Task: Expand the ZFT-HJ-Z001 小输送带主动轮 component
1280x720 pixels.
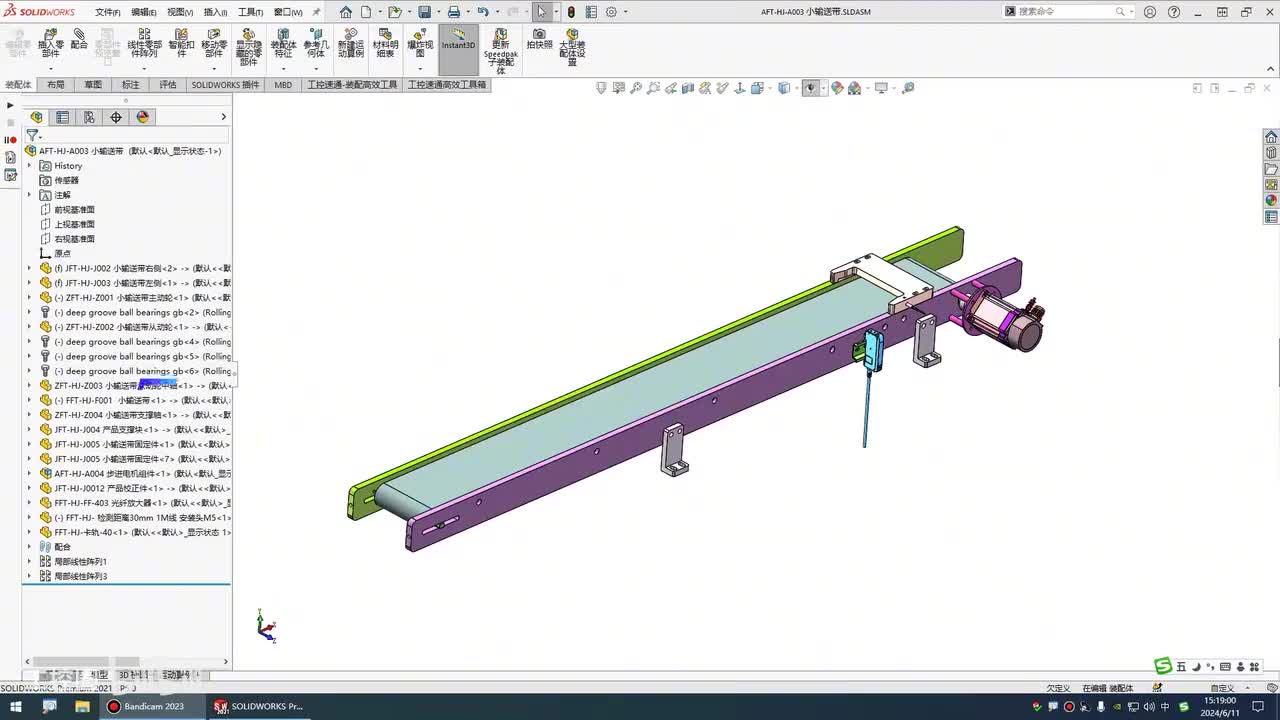Action: pyautogui.click(x=29, y=297)
